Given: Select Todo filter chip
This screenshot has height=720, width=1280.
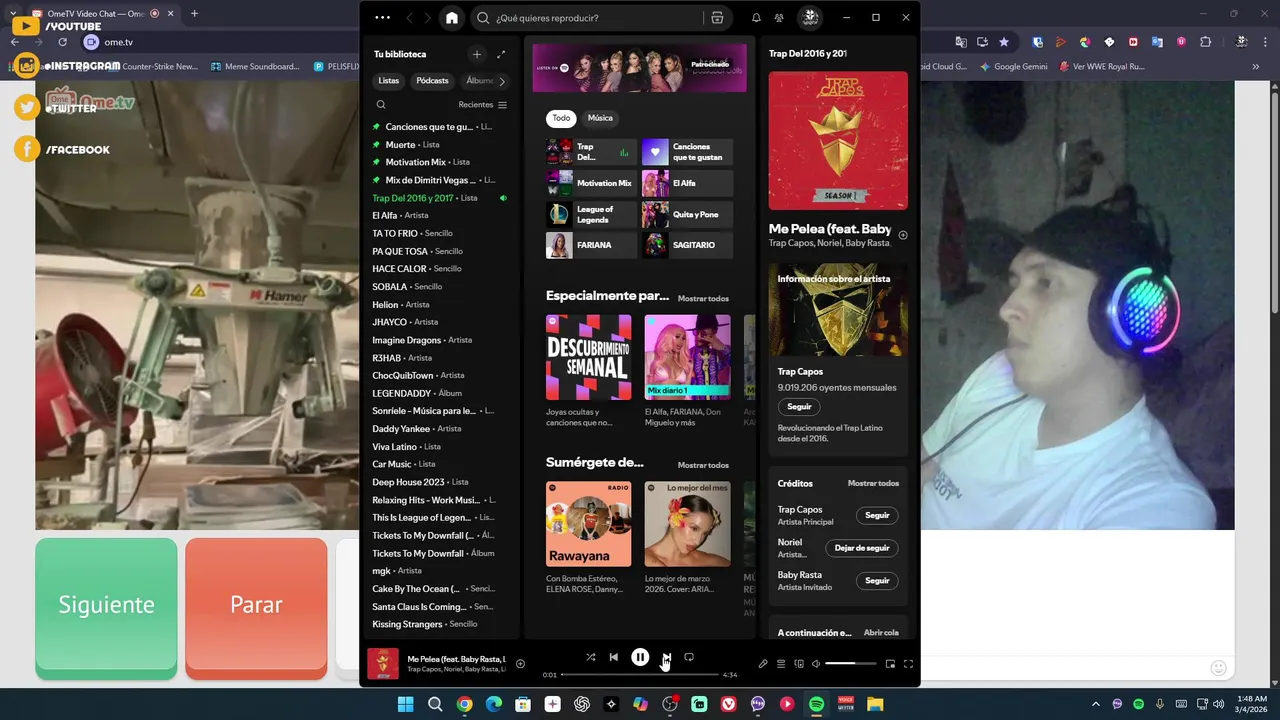Looking at the screenshot, I should tap(562, 118).
